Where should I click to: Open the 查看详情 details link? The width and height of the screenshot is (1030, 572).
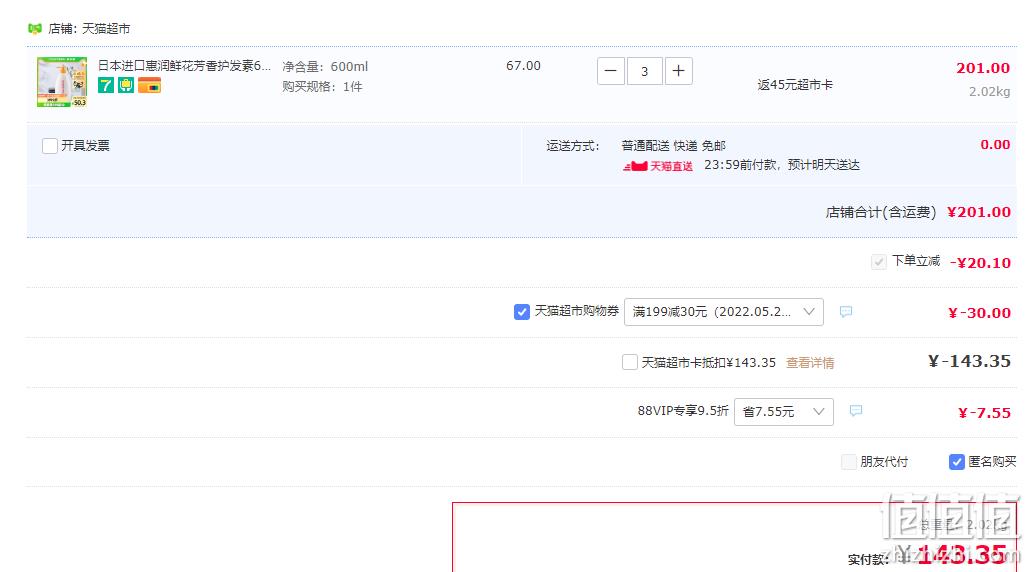(810, 363)
